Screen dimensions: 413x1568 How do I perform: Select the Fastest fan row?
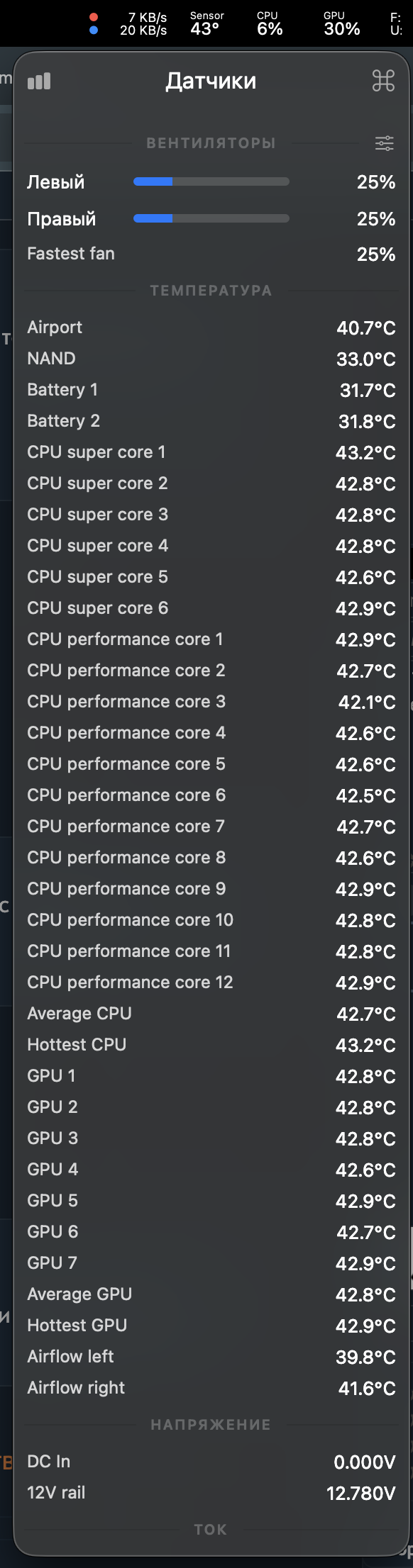(x=211, y=254)
